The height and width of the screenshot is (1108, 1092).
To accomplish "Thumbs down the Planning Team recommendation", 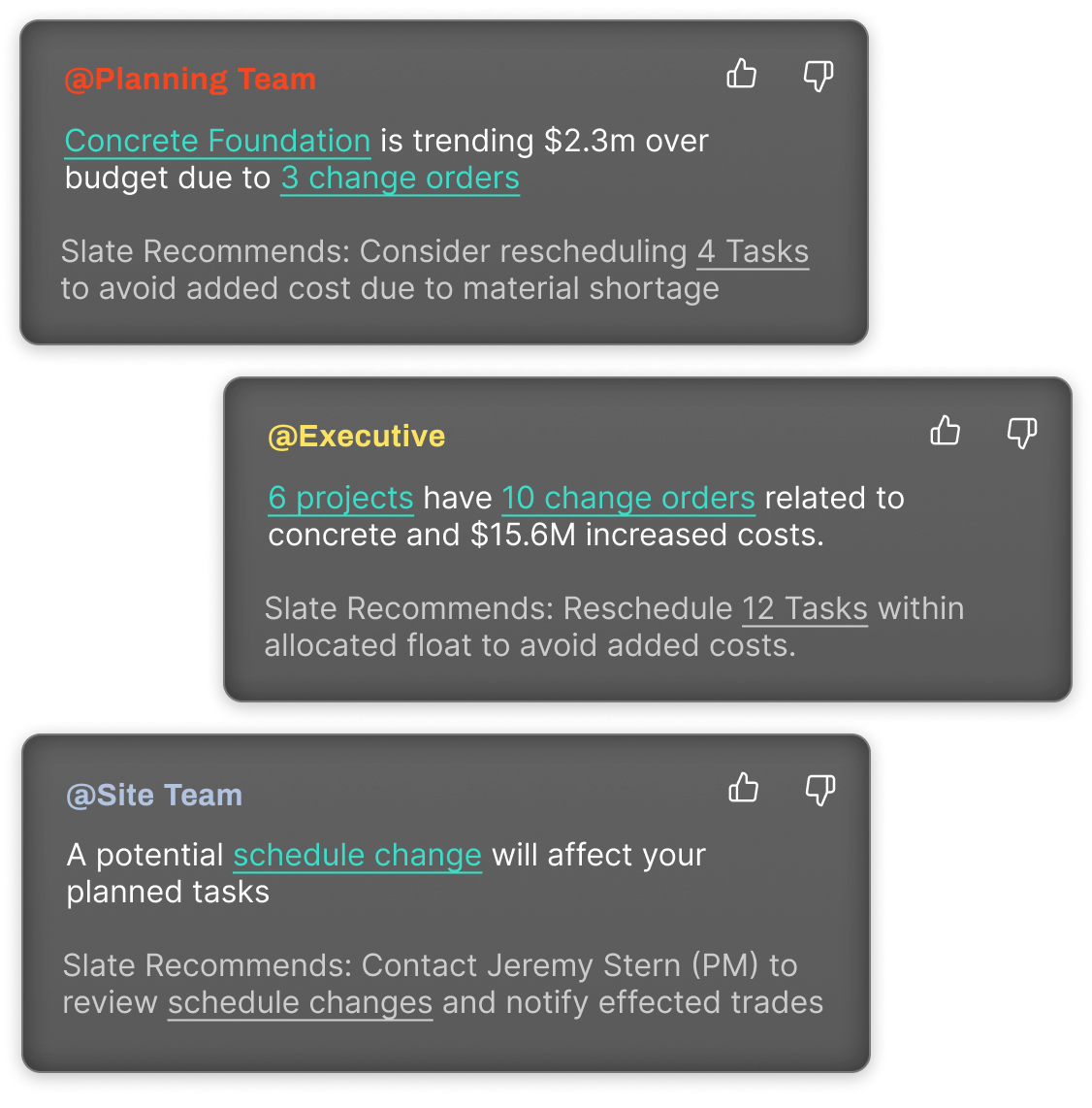I will (x=818, y=75).
